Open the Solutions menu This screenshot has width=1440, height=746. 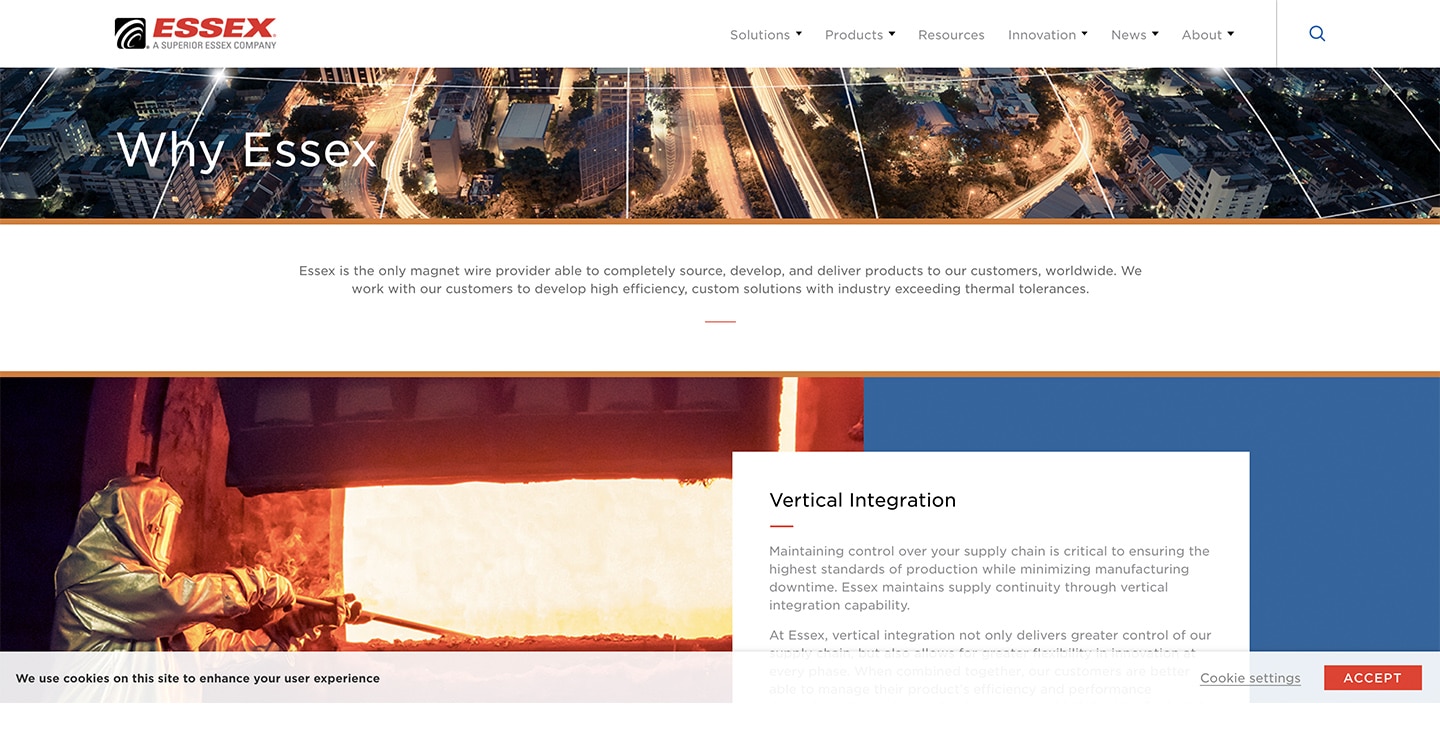[759, 35]
